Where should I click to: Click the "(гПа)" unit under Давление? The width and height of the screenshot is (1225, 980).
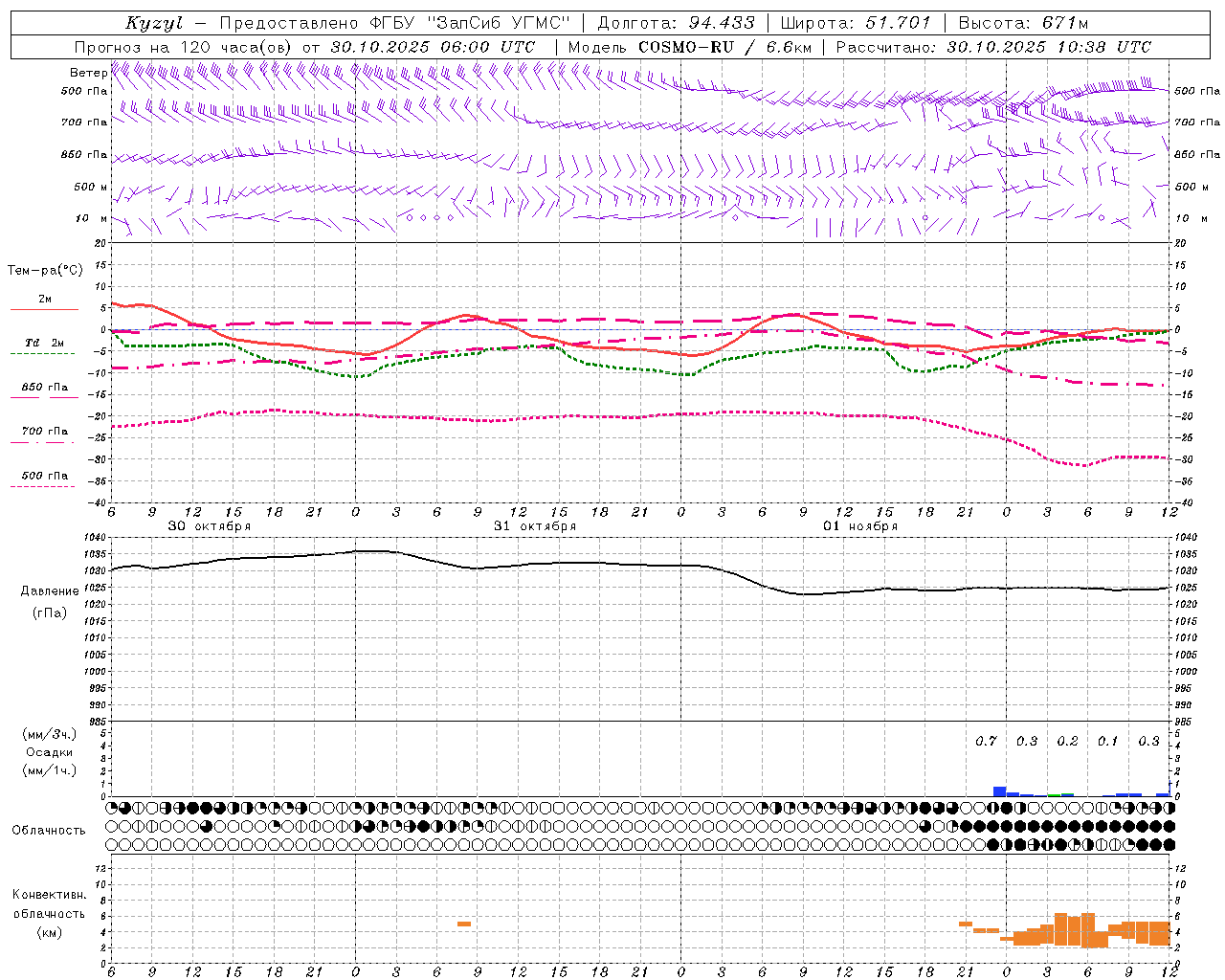click(50, 613)
